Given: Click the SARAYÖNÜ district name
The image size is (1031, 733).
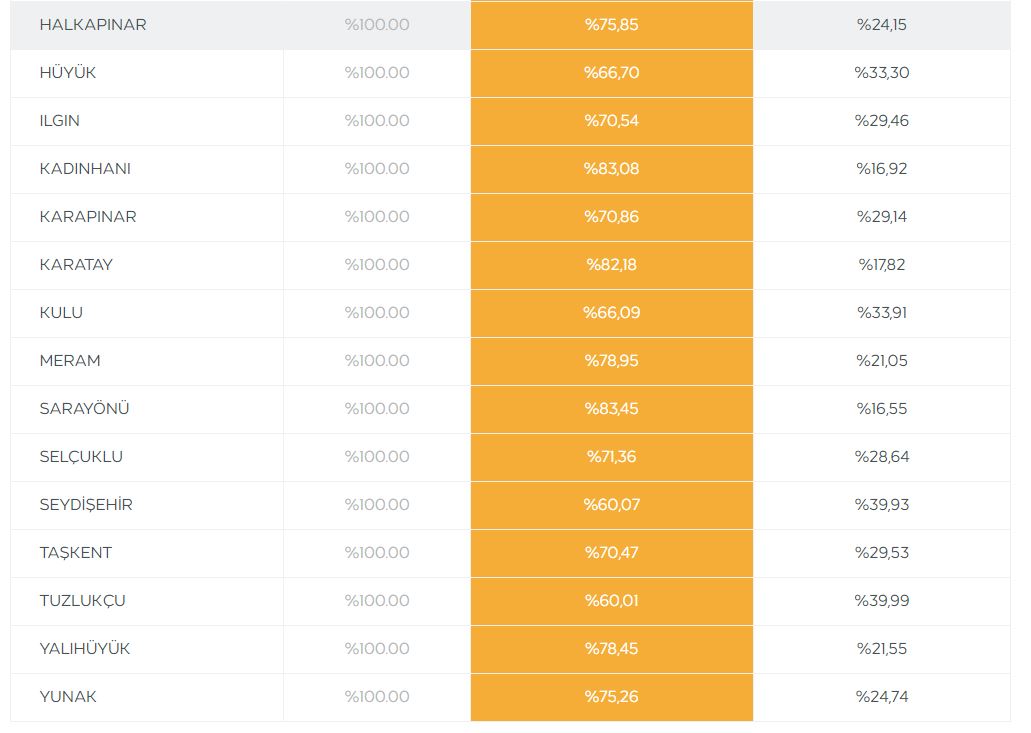Looking at the screenshot, I should pos(85,409).
